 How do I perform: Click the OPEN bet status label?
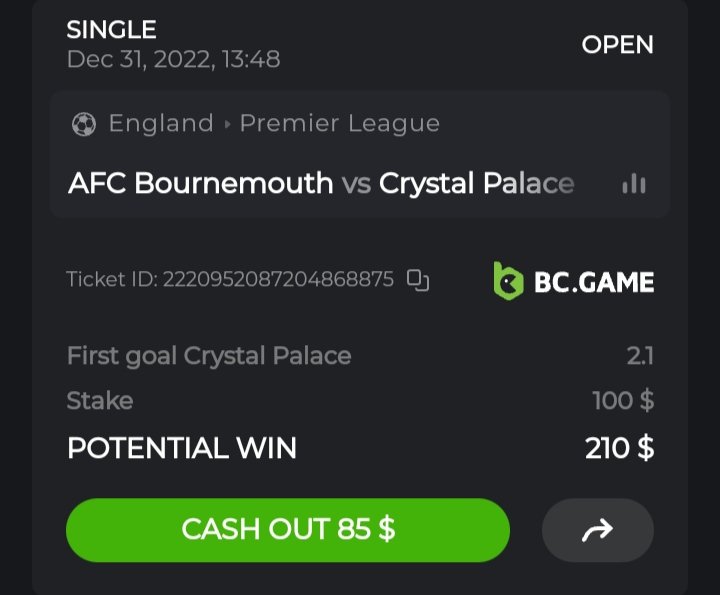click(x=617, y=45)
